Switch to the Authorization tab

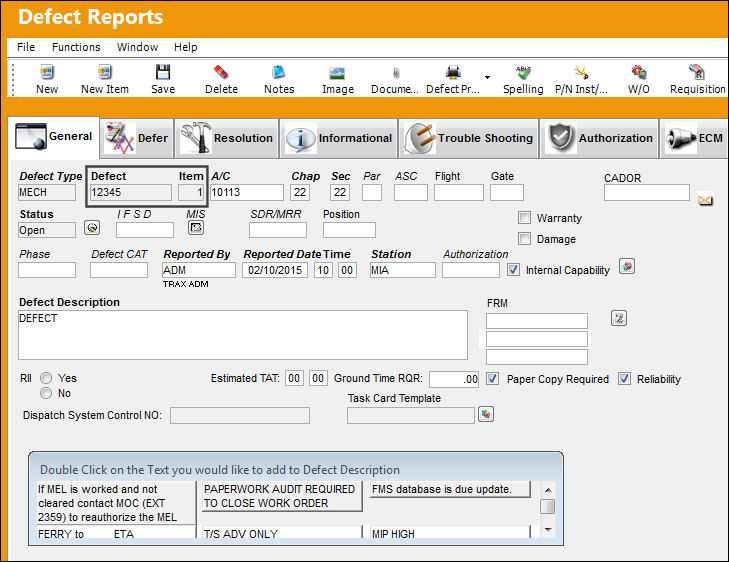click(x=599, y=138)
